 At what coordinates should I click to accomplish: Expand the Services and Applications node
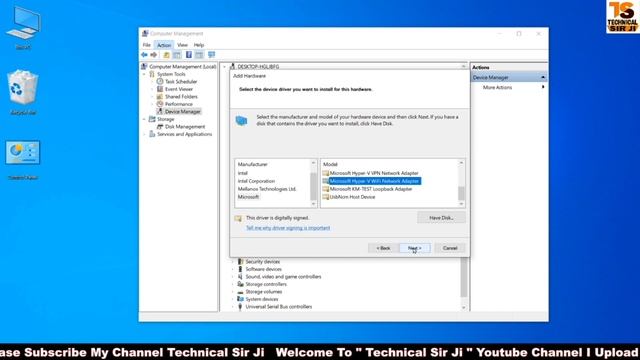point(144,134)
